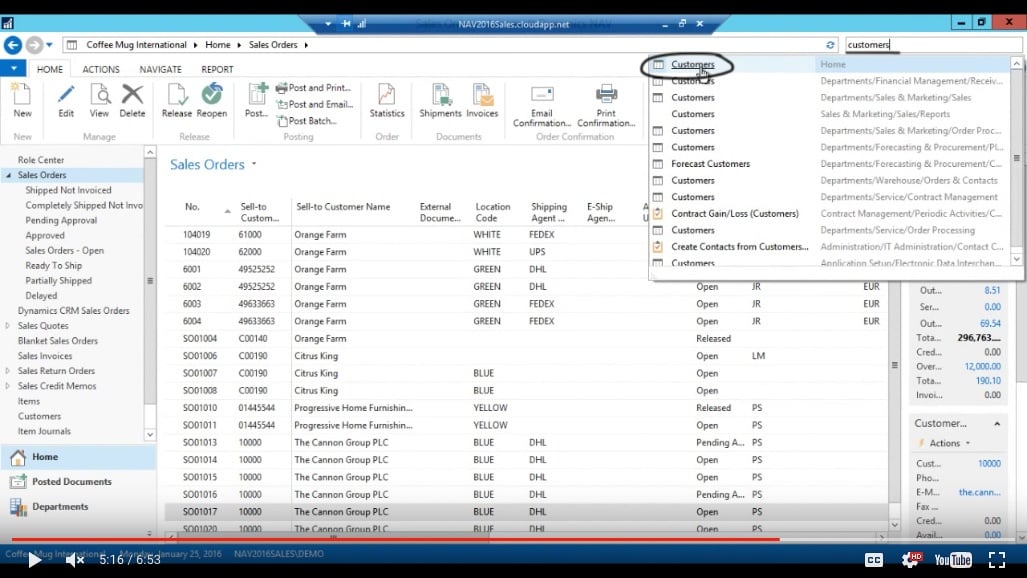1027x578 pixels.
Task: Click Coffee Mug International breadcrumb
Action: 136,45
